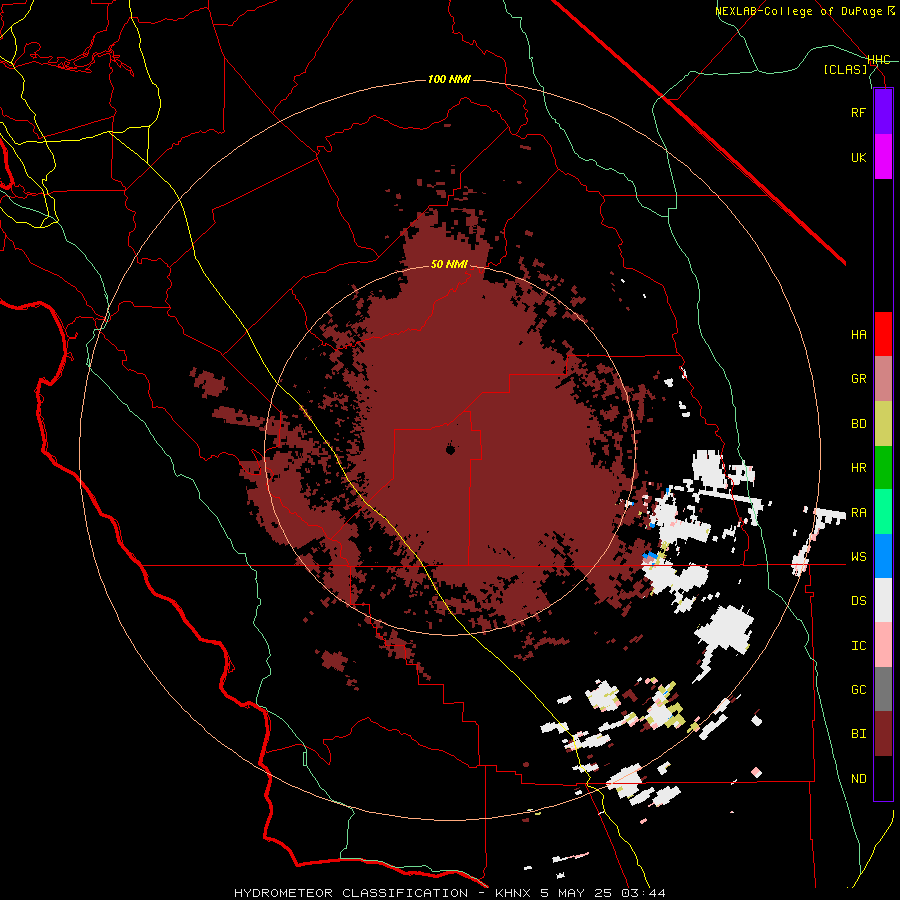The image size is (900, 900).
Task: Click the DS legend label
Action: 858,601
